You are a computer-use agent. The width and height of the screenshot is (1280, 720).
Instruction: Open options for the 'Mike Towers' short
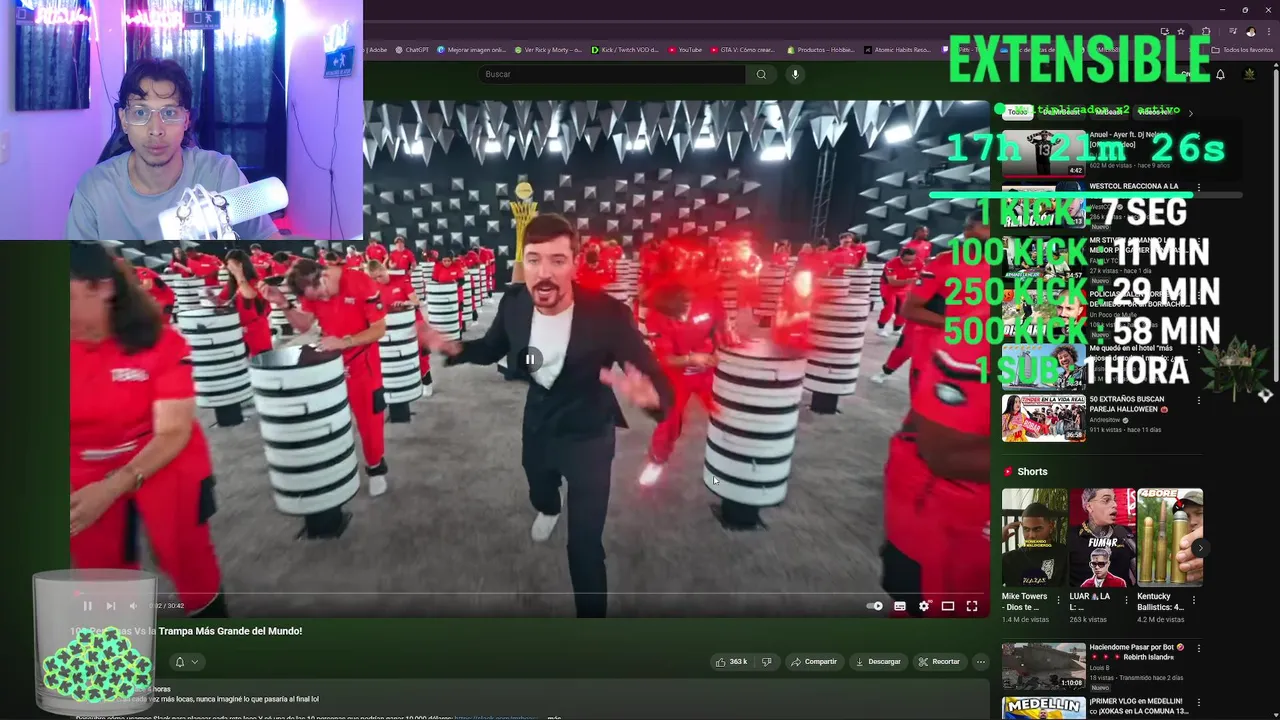(x=1060, y=602)
